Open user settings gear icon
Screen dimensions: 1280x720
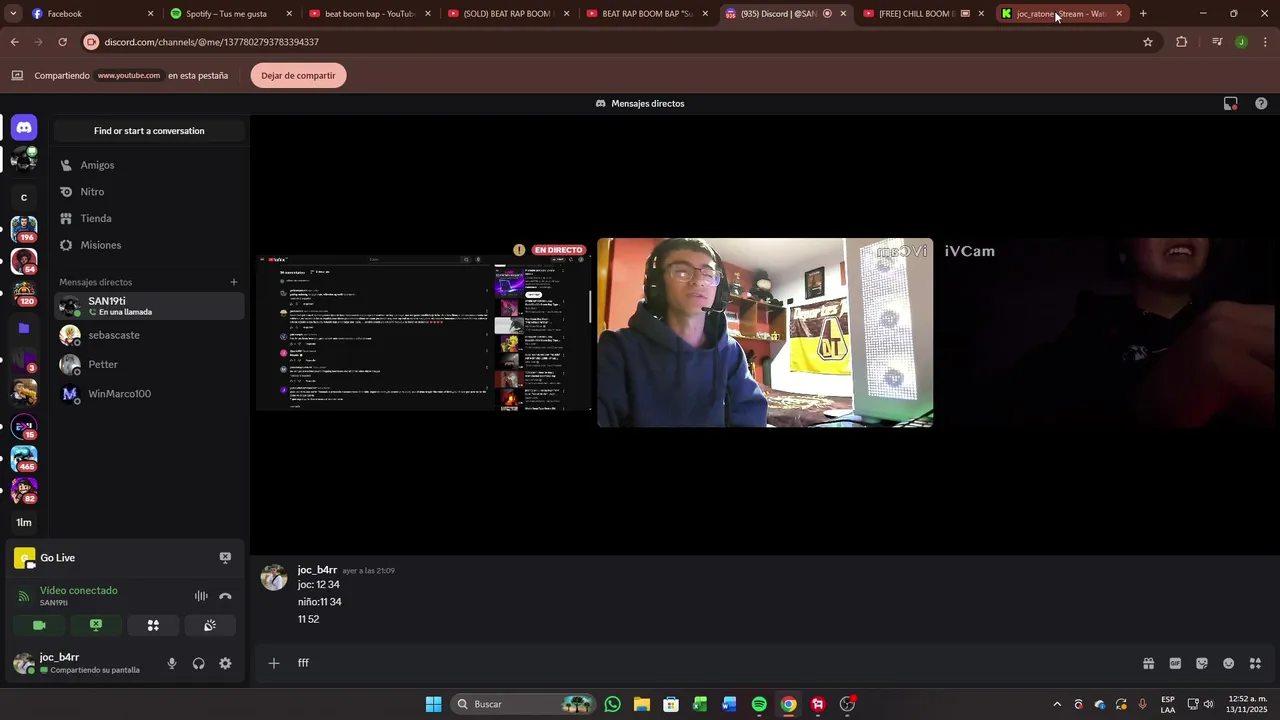tap(225, 663)
